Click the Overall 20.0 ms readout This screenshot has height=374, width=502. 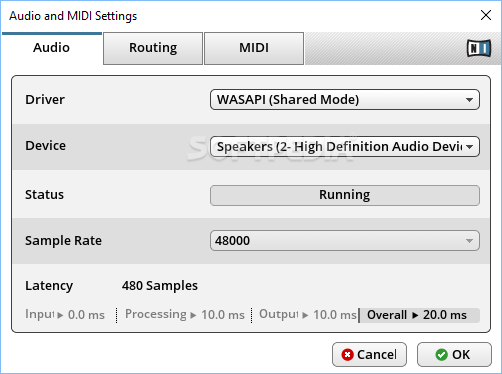pyautogui.click(x=420, y=315)
